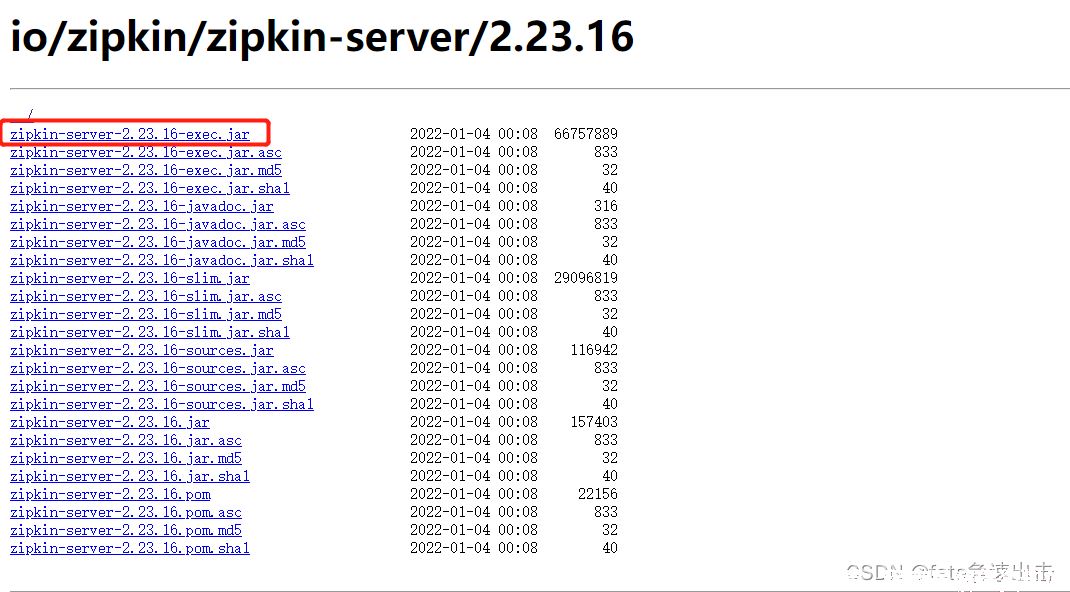Click the file size 116942

coord(594,350)
